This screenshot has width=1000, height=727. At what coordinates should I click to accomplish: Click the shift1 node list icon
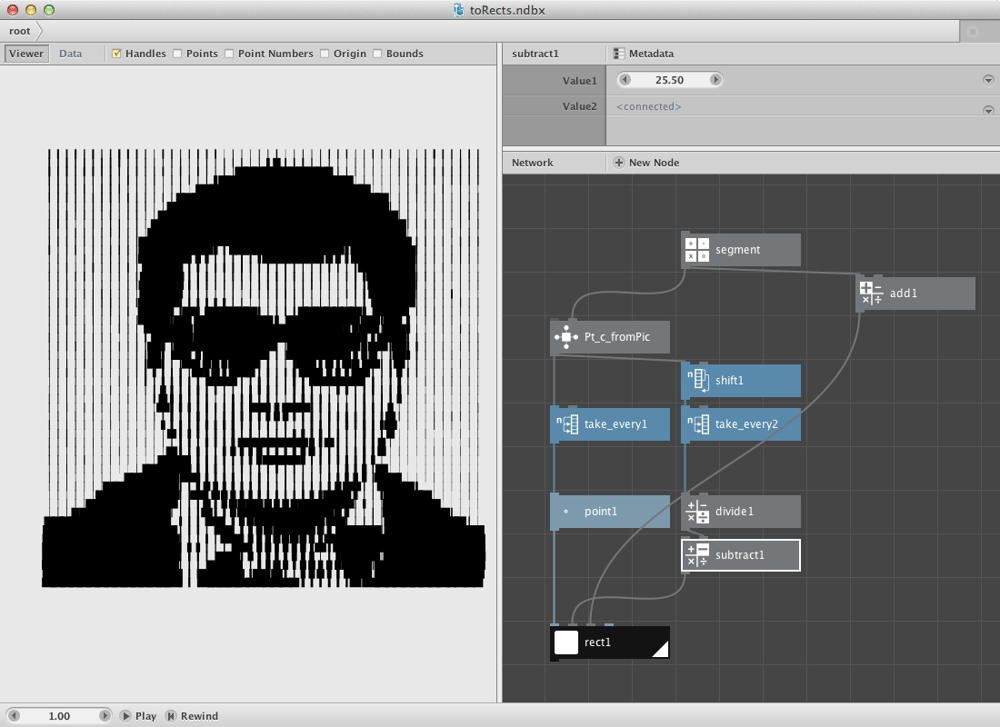(696, 380)
